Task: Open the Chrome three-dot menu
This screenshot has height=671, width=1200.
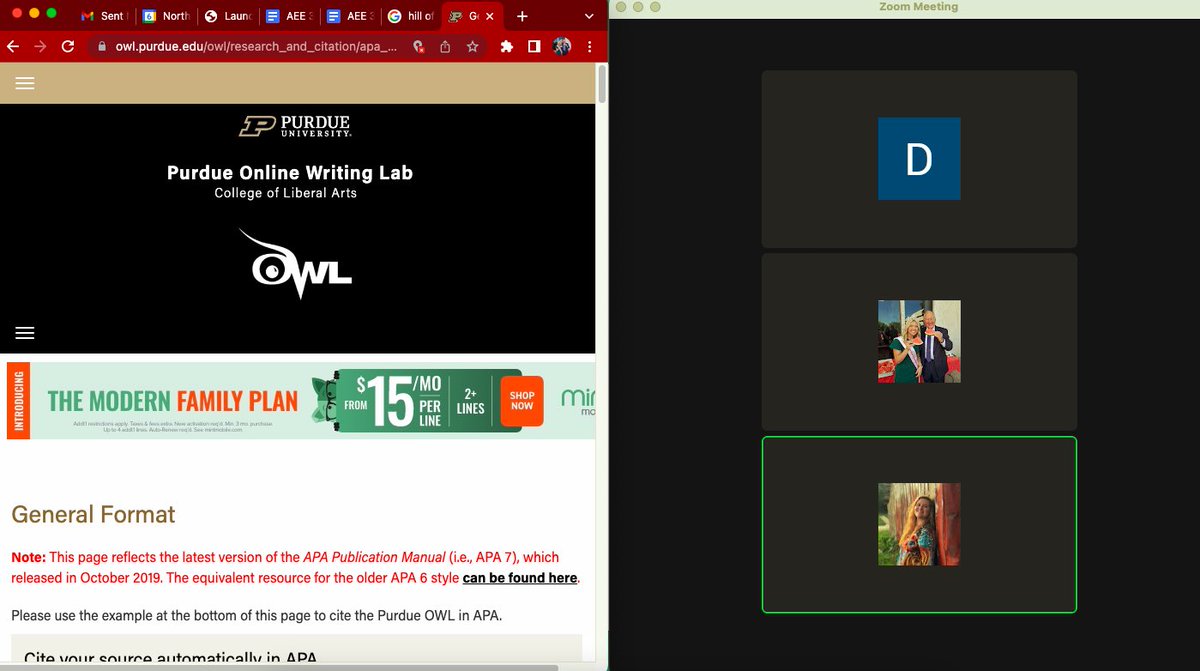Action: point(589,46)
